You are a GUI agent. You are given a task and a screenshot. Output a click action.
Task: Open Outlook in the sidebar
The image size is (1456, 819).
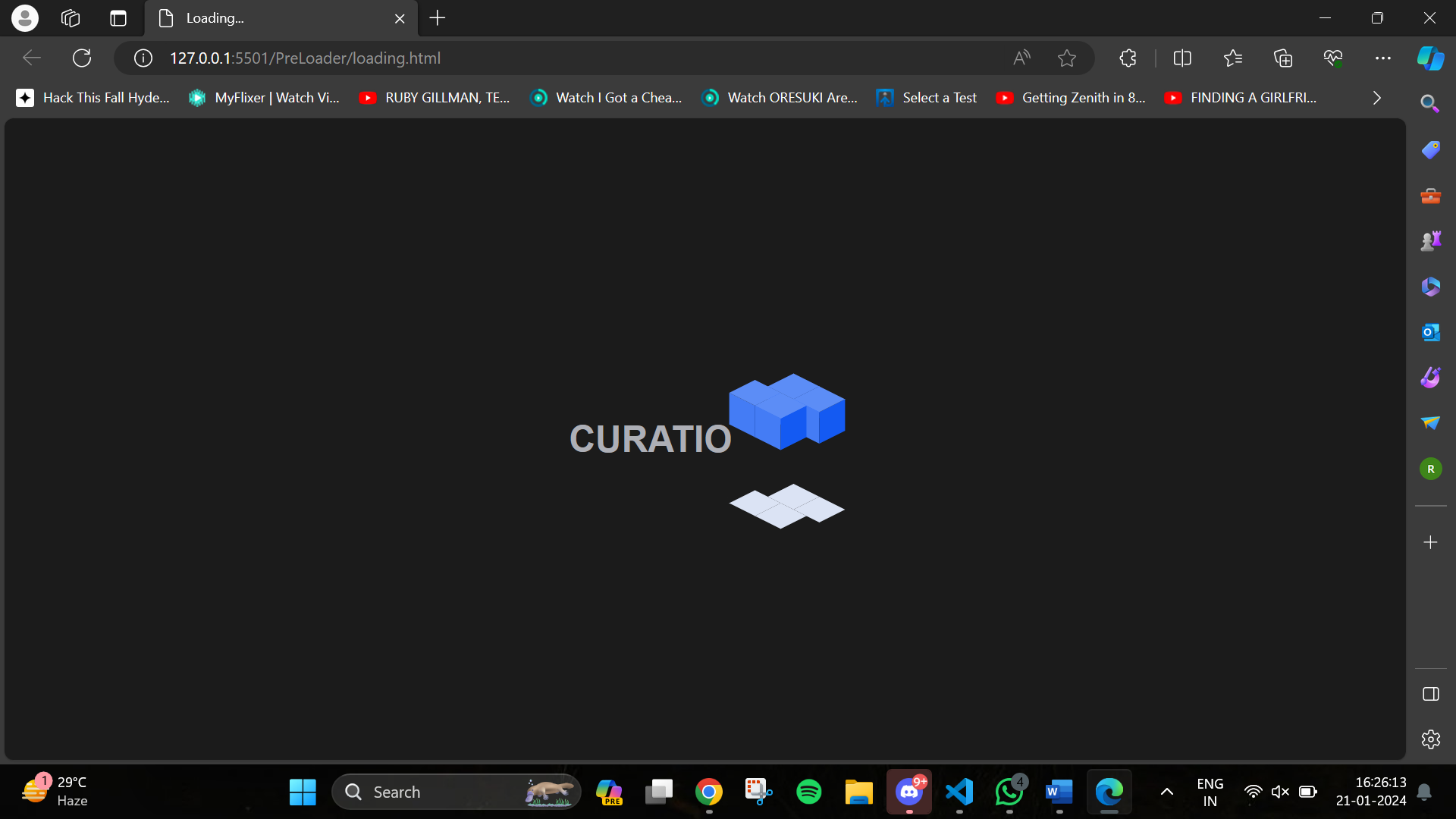tap(1430, 332)
